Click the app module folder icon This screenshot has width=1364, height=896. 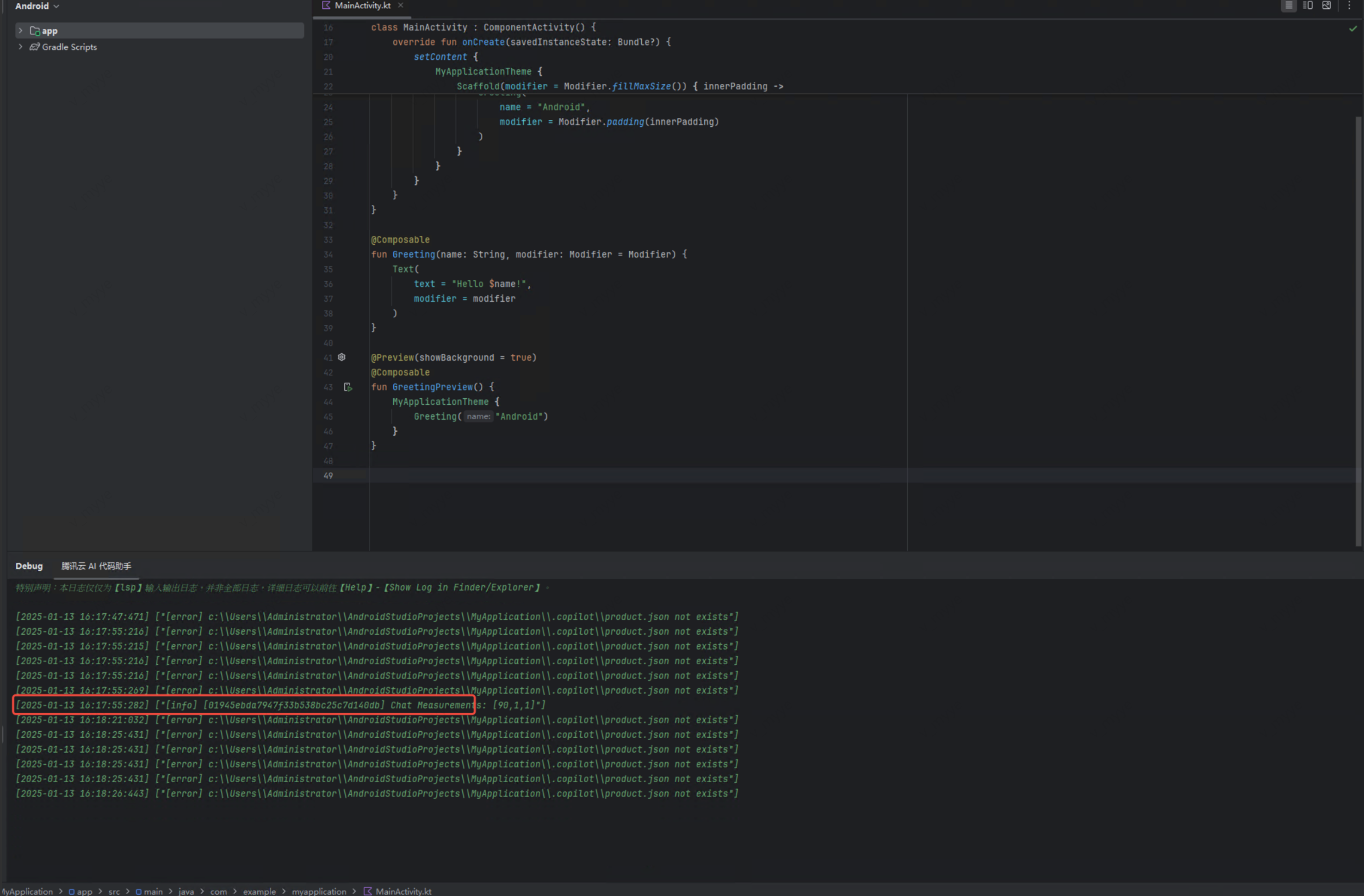35,31
